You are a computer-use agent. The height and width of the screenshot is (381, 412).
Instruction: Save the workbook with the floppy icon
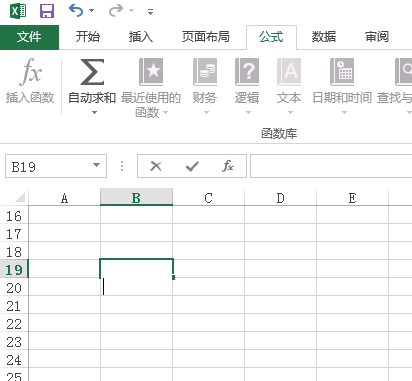coord(47,11)
